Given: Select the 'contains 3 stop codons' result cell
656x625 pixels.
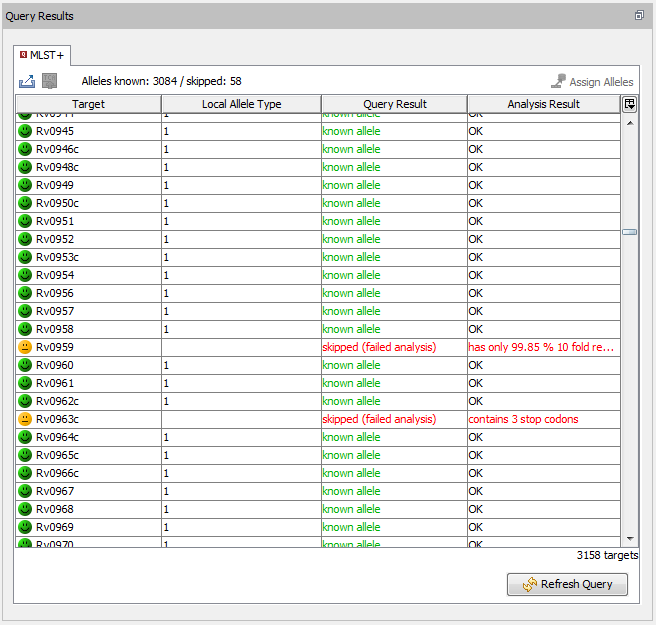Looking at the screenshot, I should pos(543,419).
